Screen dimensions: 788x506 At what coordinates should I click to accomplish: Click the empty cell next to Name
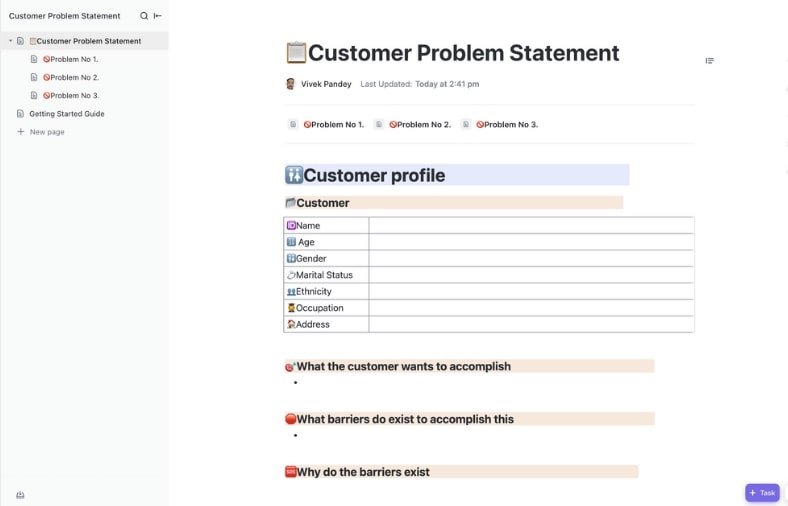530,226
